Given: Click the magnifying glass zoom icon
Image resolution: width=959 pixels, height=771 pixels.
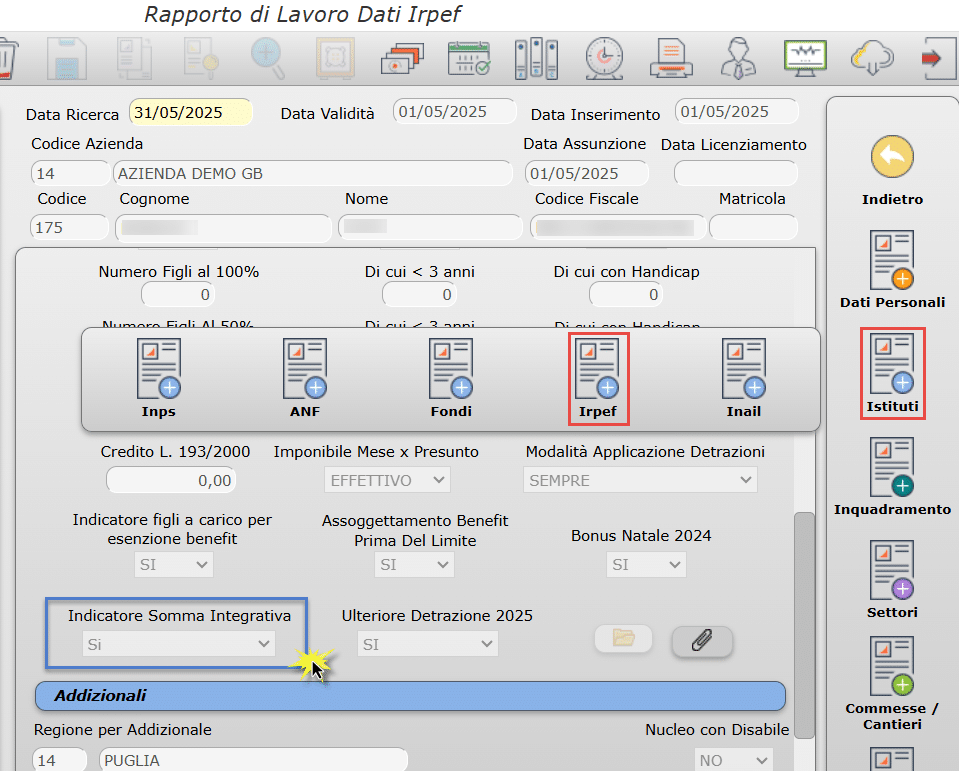Looking at the screenshot, I should [268, 59].
